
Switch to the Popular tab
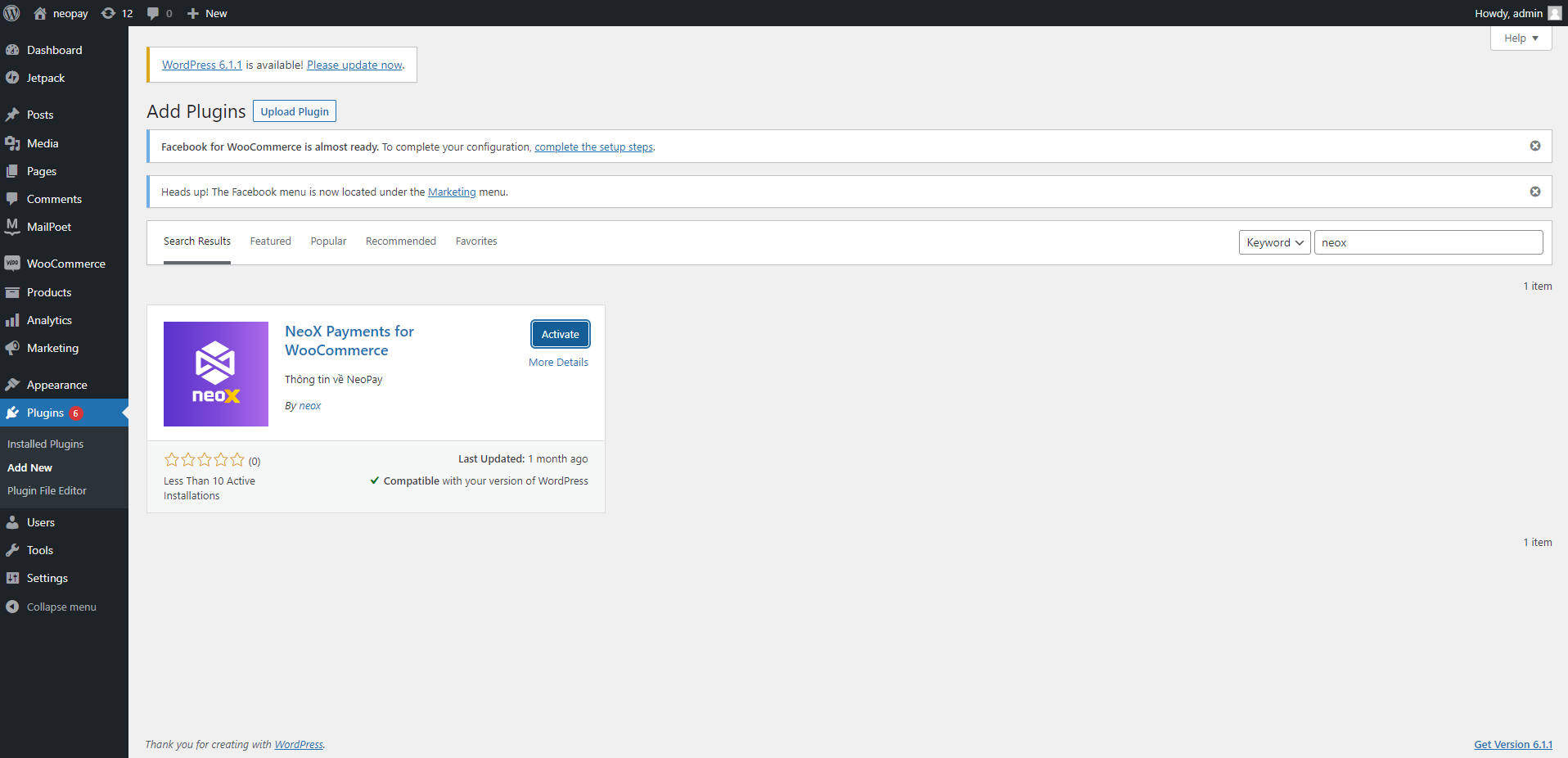point(328,241)
